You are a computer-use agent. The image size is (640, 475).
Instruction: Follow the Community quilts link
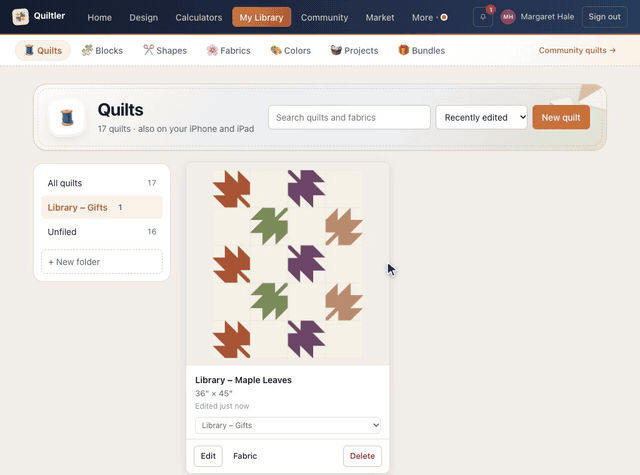(577, 50)
